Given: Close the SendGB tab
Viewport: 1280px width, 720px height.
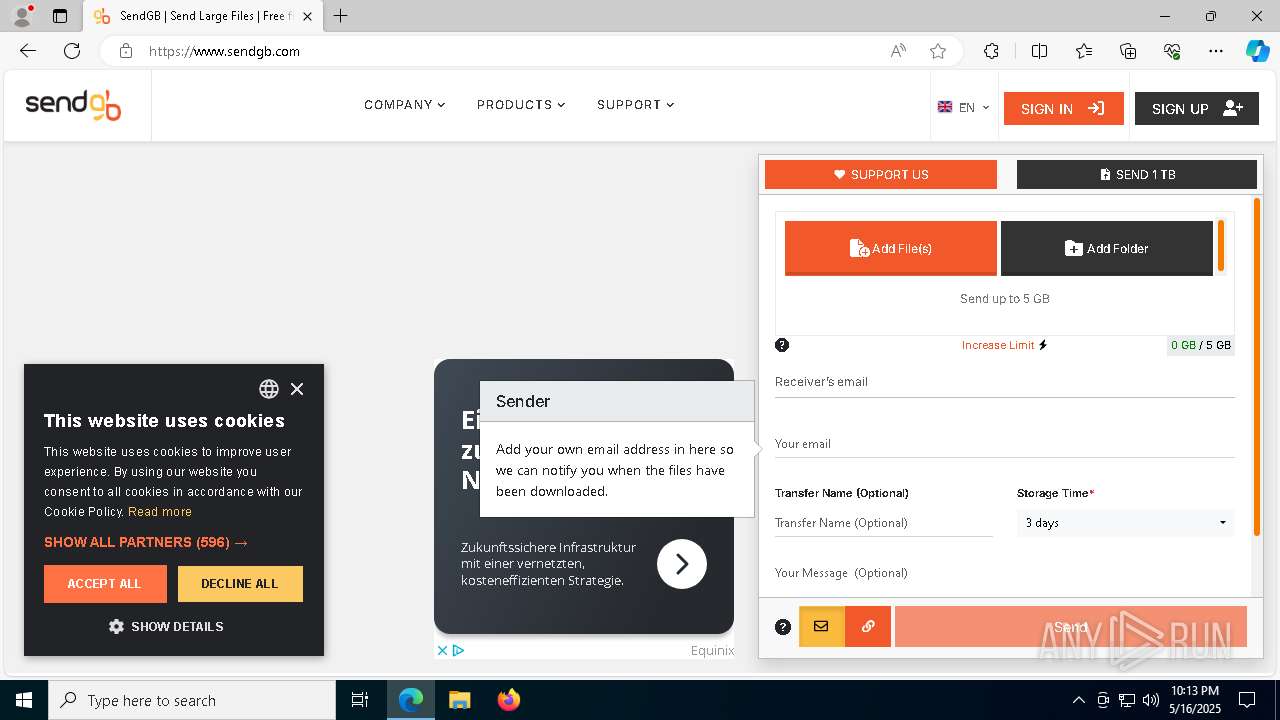Looking at the screenshot, I should 307,16.
